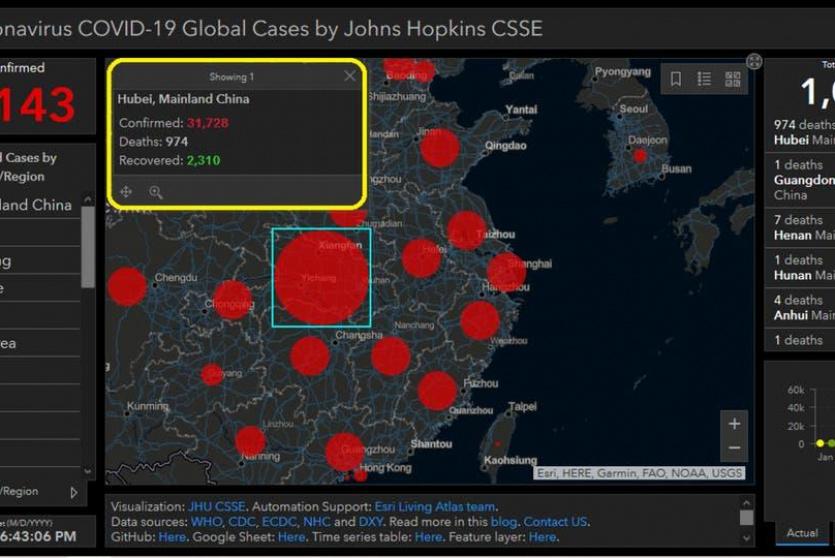Select the Actual chart tab
835x558 pixels.
pyautogui.click(x=801, y=533)
